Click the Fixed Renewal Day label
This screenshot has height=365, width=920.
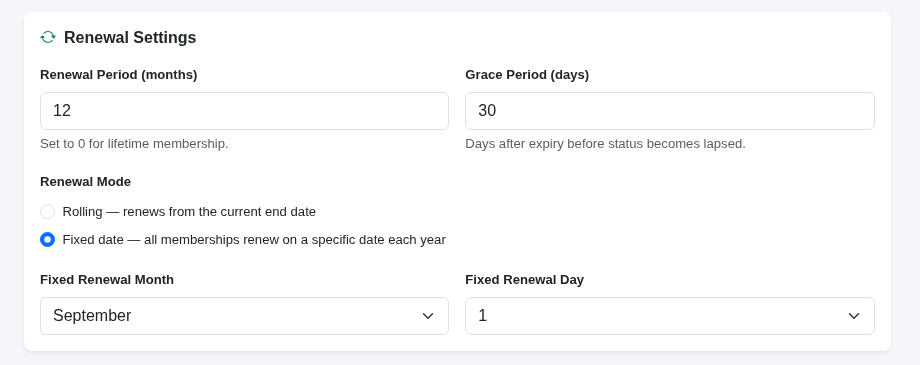coord(524,280)
